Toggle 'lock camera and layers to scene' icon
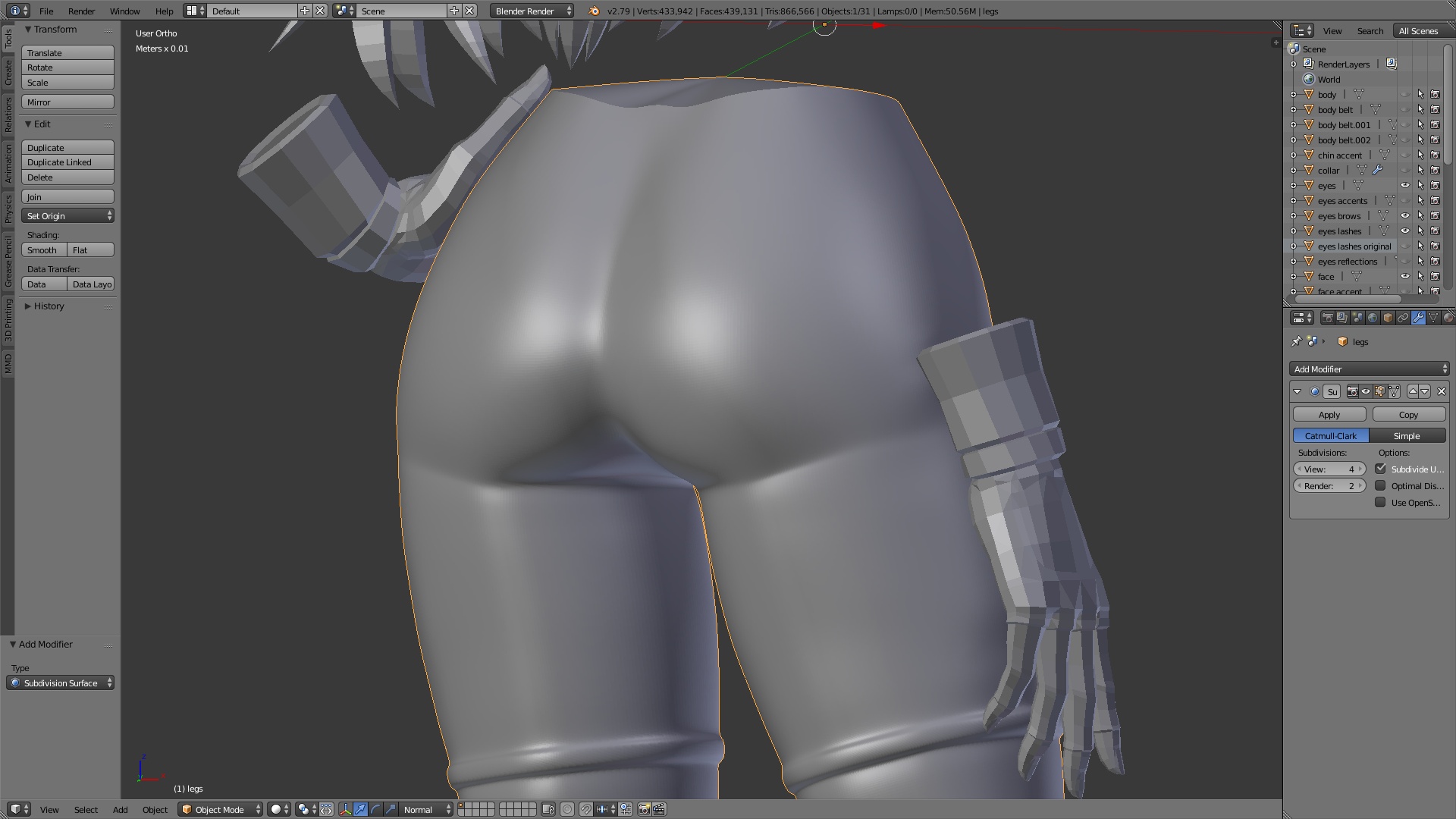Viewport: 1456px width, 819px height. 548,809
